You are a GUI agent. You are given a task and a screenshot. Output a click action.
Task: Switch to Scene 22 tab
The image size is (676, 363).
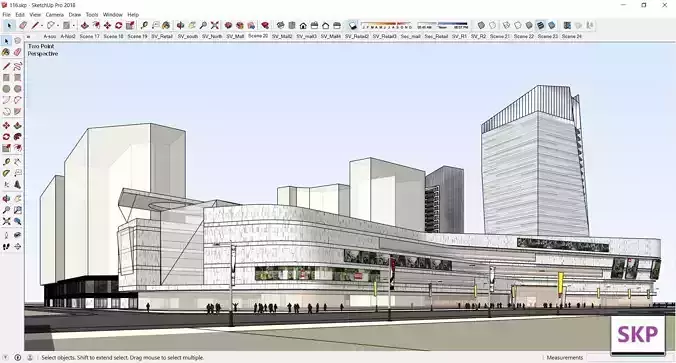[x=524, y=37]
